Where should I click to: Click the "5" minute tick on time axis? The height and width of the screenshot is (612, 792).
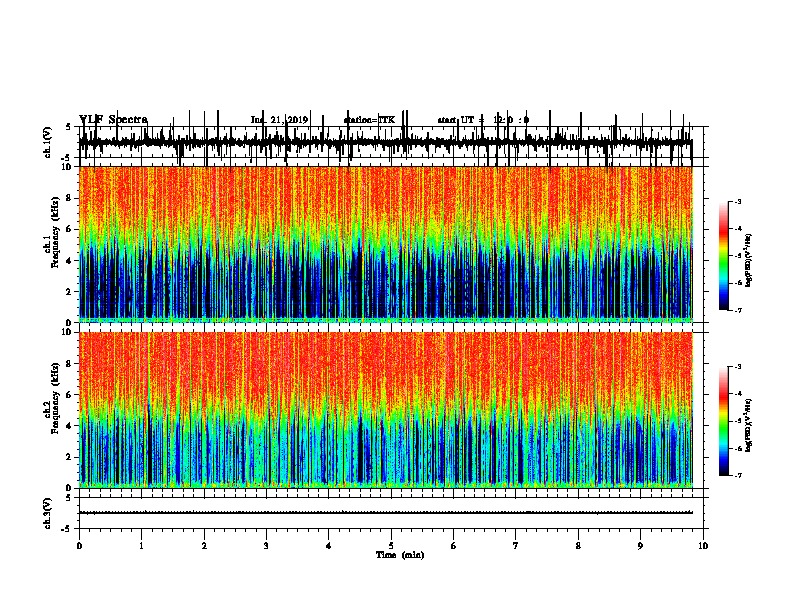(391, 546)
